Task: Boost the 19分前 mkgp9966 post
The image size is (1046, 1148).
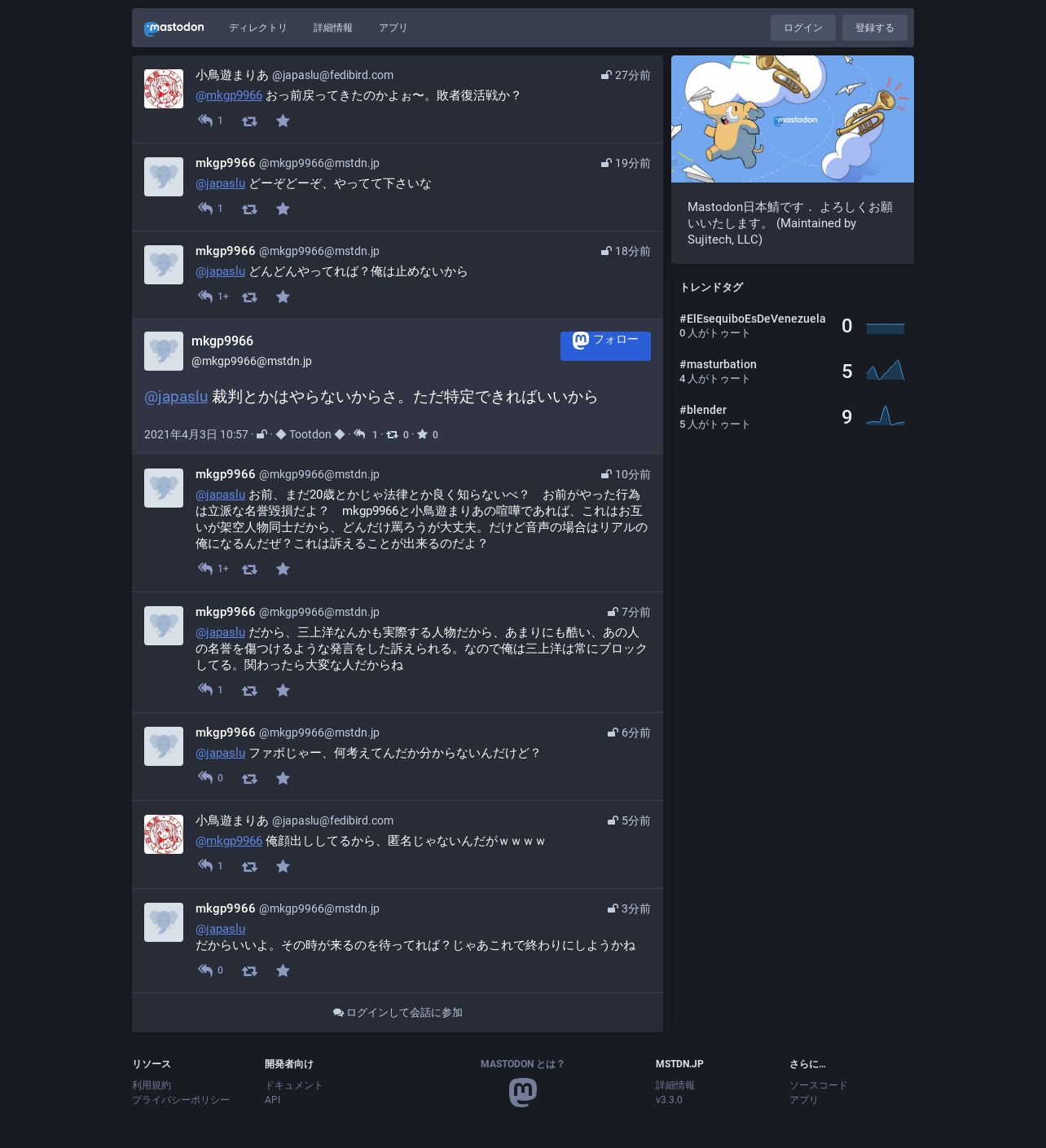Action: pos(249,209)
